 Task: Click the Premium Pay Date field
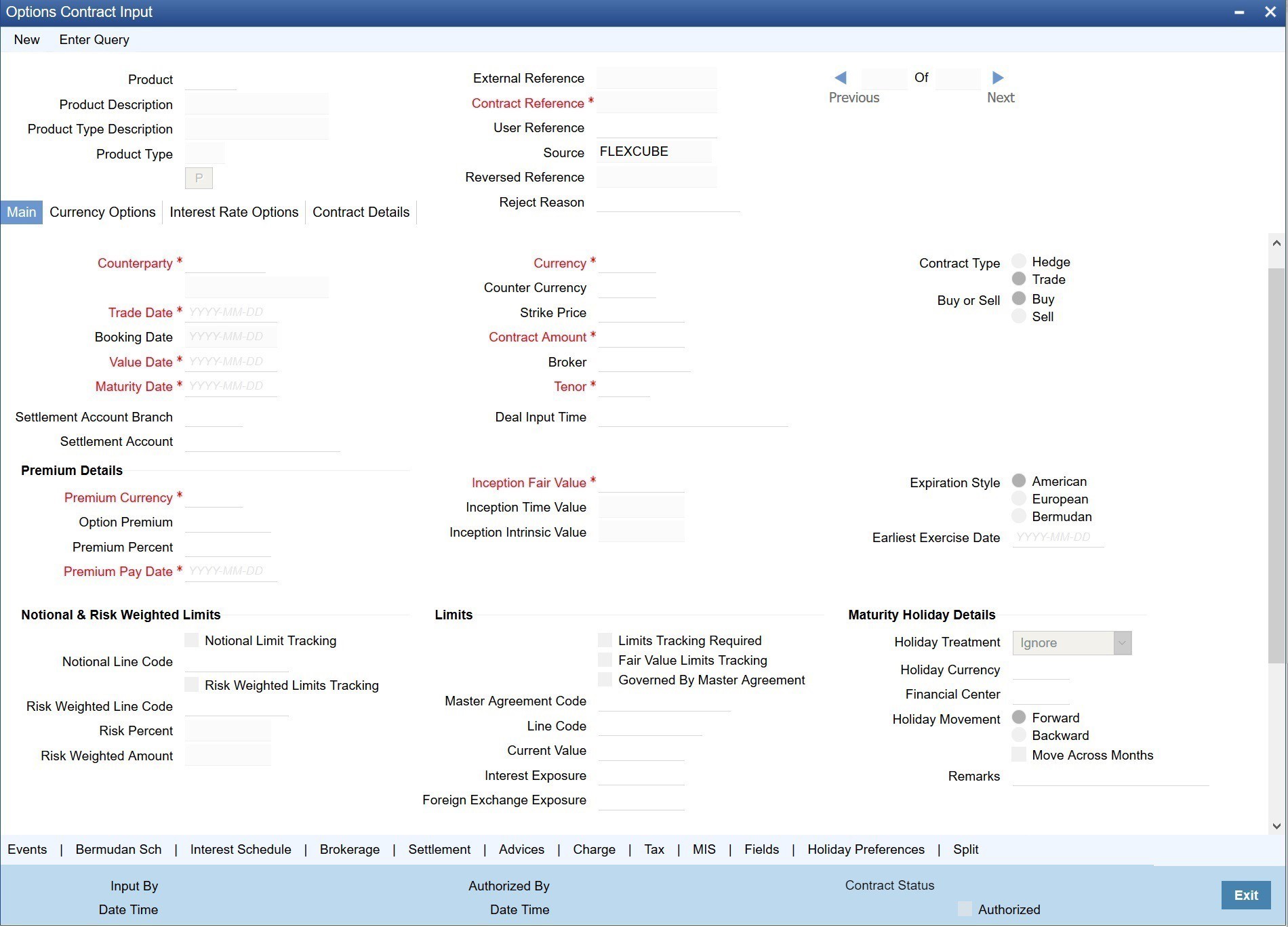click(x=231, y=571)
